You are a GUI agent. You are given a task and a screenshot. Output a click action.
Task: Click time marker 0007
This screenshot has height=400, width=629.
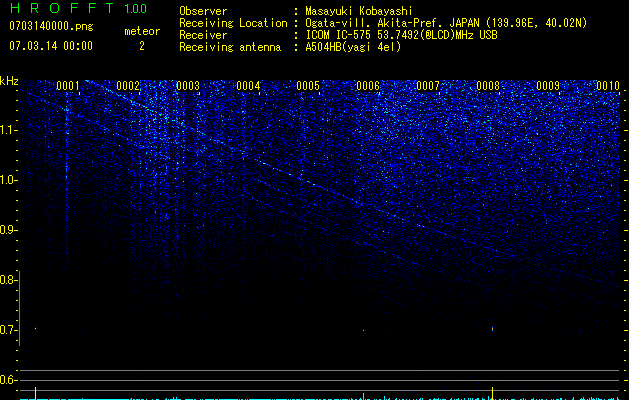[428, 85]
